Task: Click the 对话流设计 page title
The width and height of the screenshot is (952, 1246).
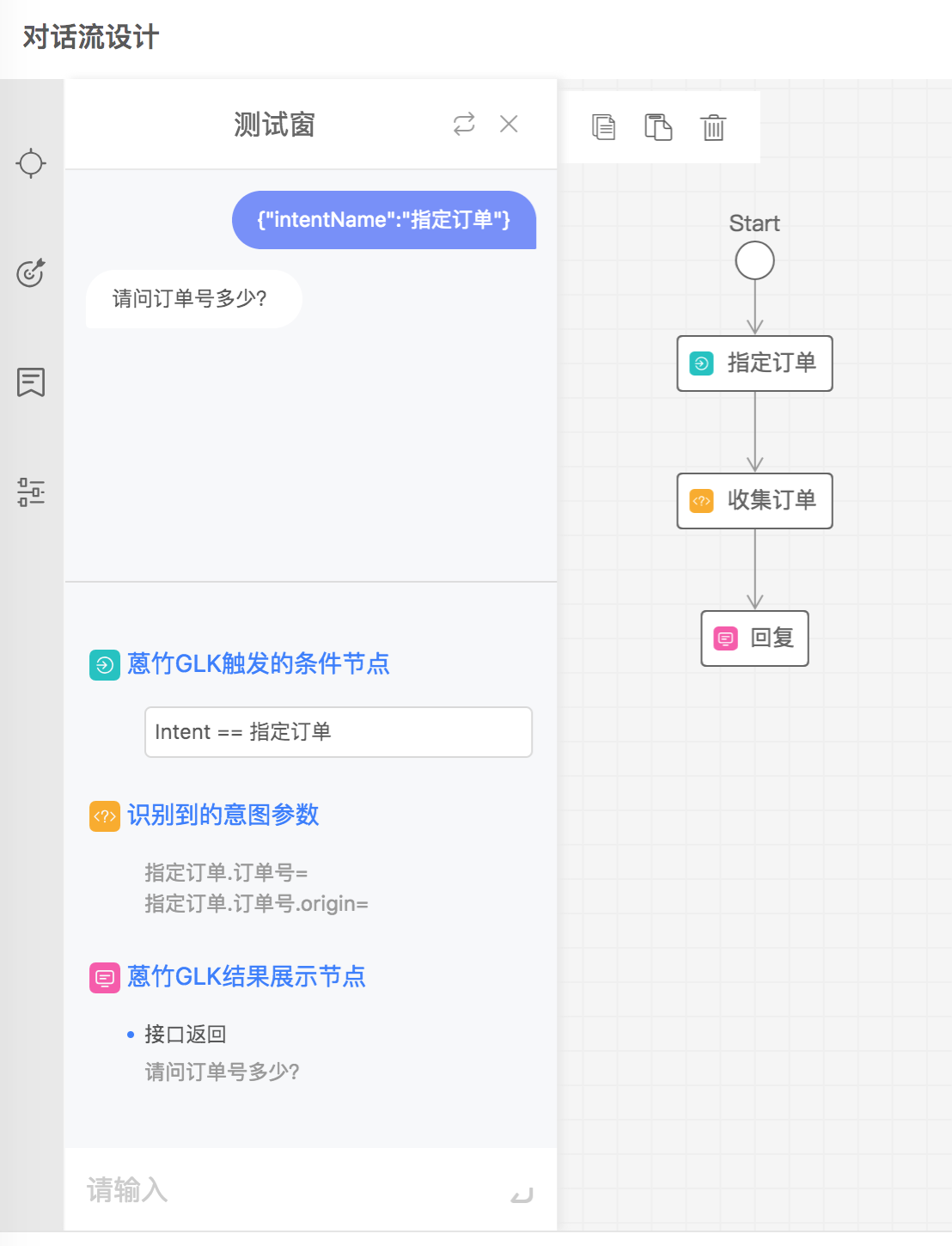Action: pos(90,38)
